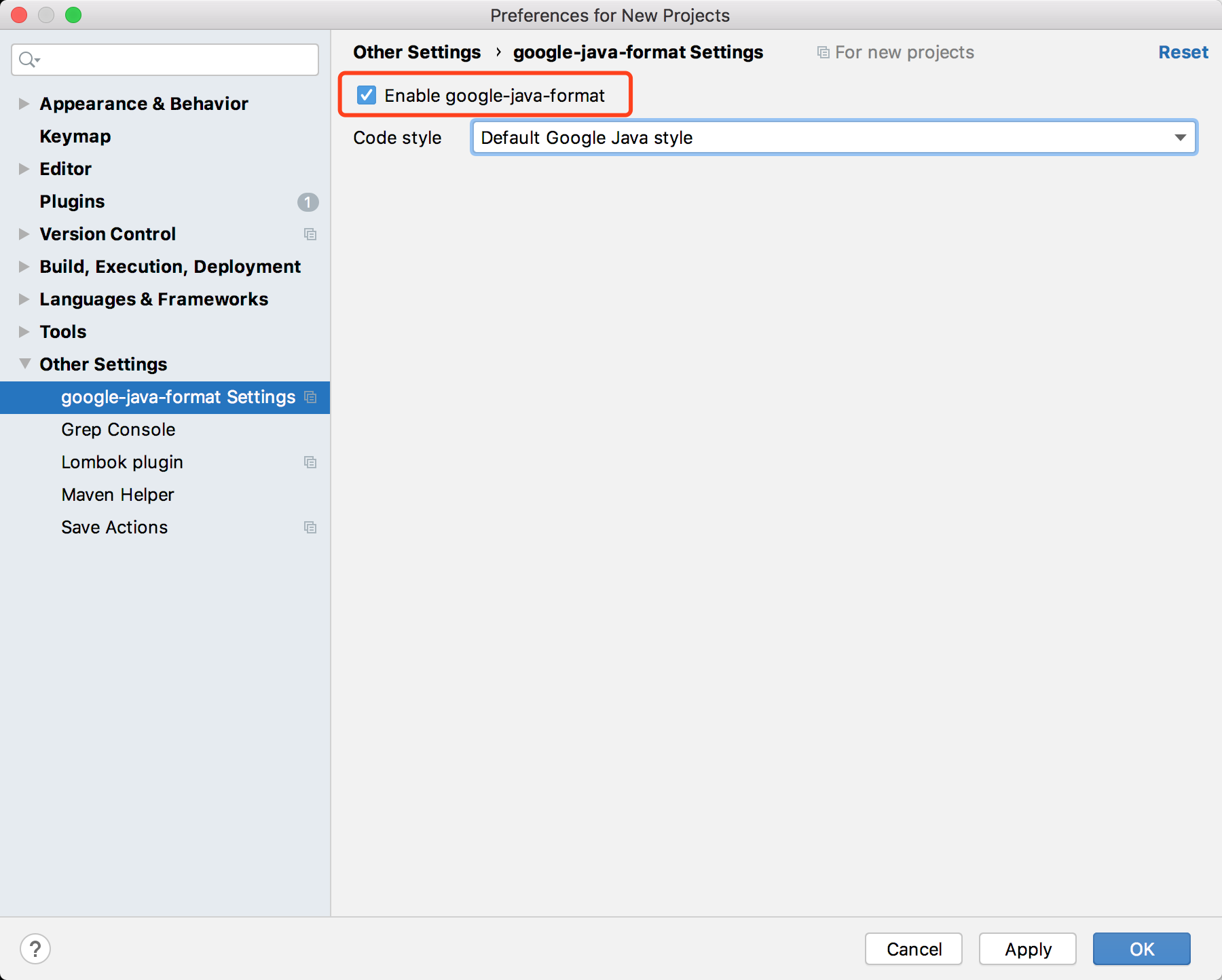Viewport: 1222px width, 980px height.
Task: Disable the Enable google-java-format checkbox
Action: click(x=367, y=96)
